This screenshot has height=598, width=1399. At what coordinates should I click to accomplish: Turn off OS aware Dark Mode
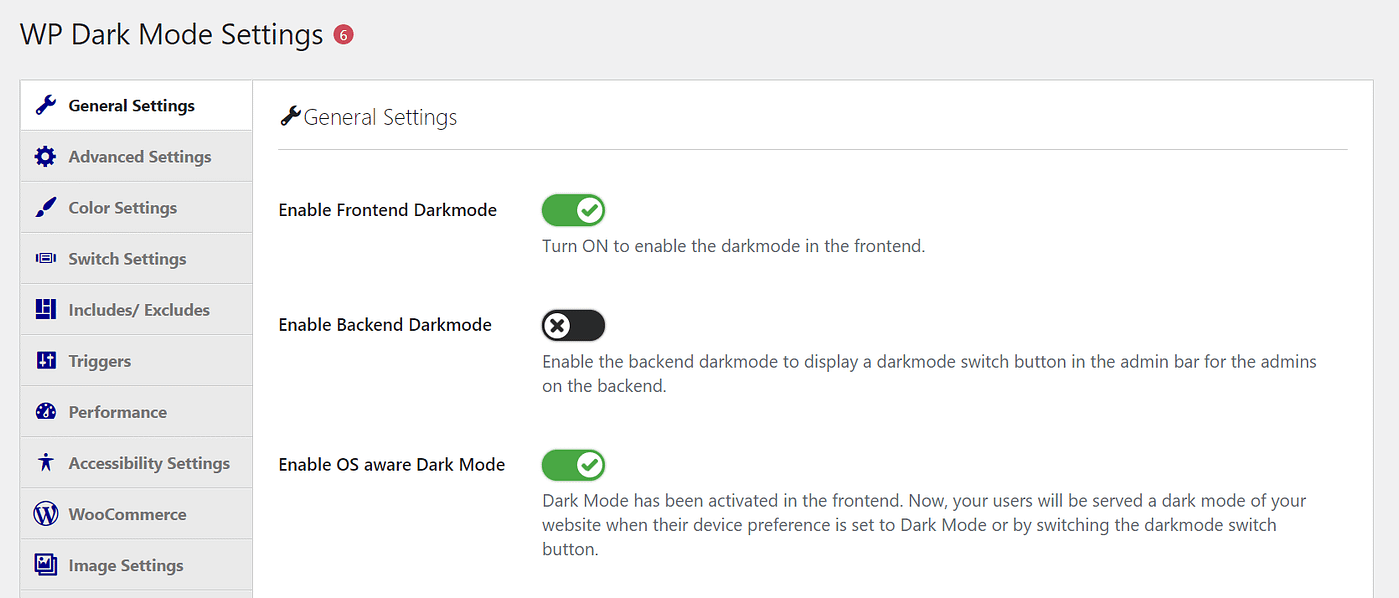coord(573,464)
